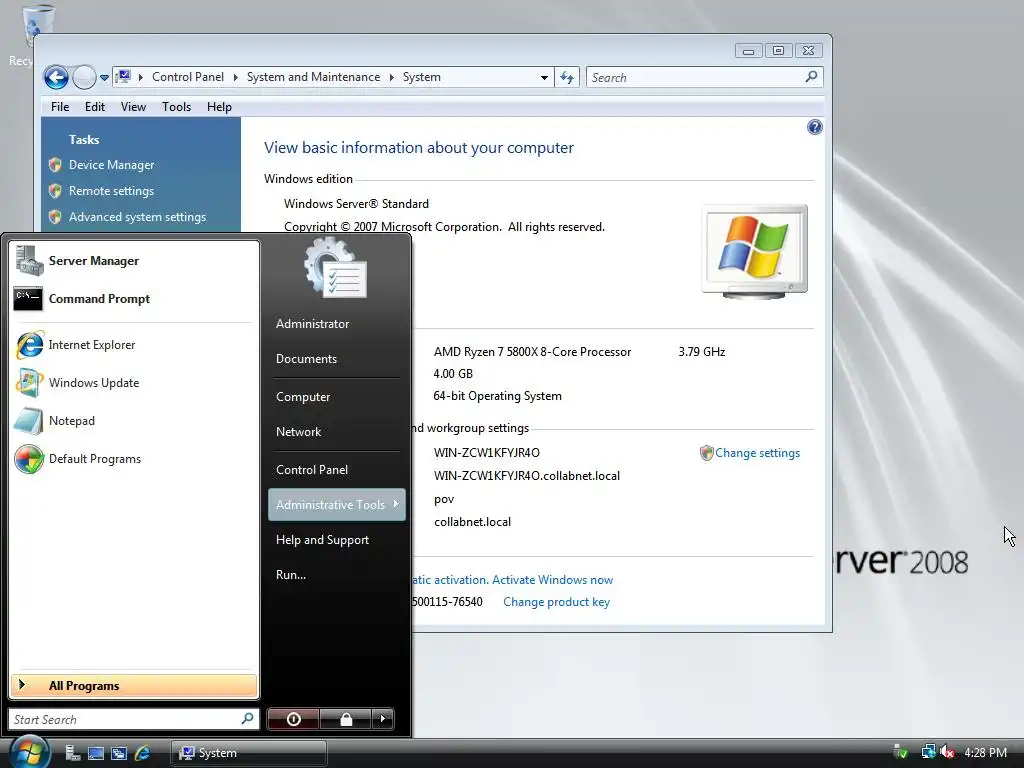The width and height of the screenshot is (1024, 768).
Task: Click the safely remove hardware tray icon
Action: click(901, 752)
